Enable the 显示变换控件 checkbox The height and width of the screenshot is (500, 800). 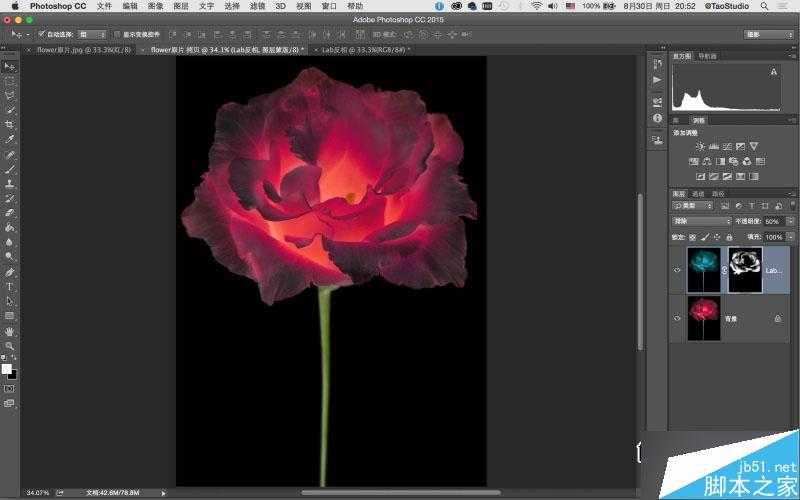point(117,34)
